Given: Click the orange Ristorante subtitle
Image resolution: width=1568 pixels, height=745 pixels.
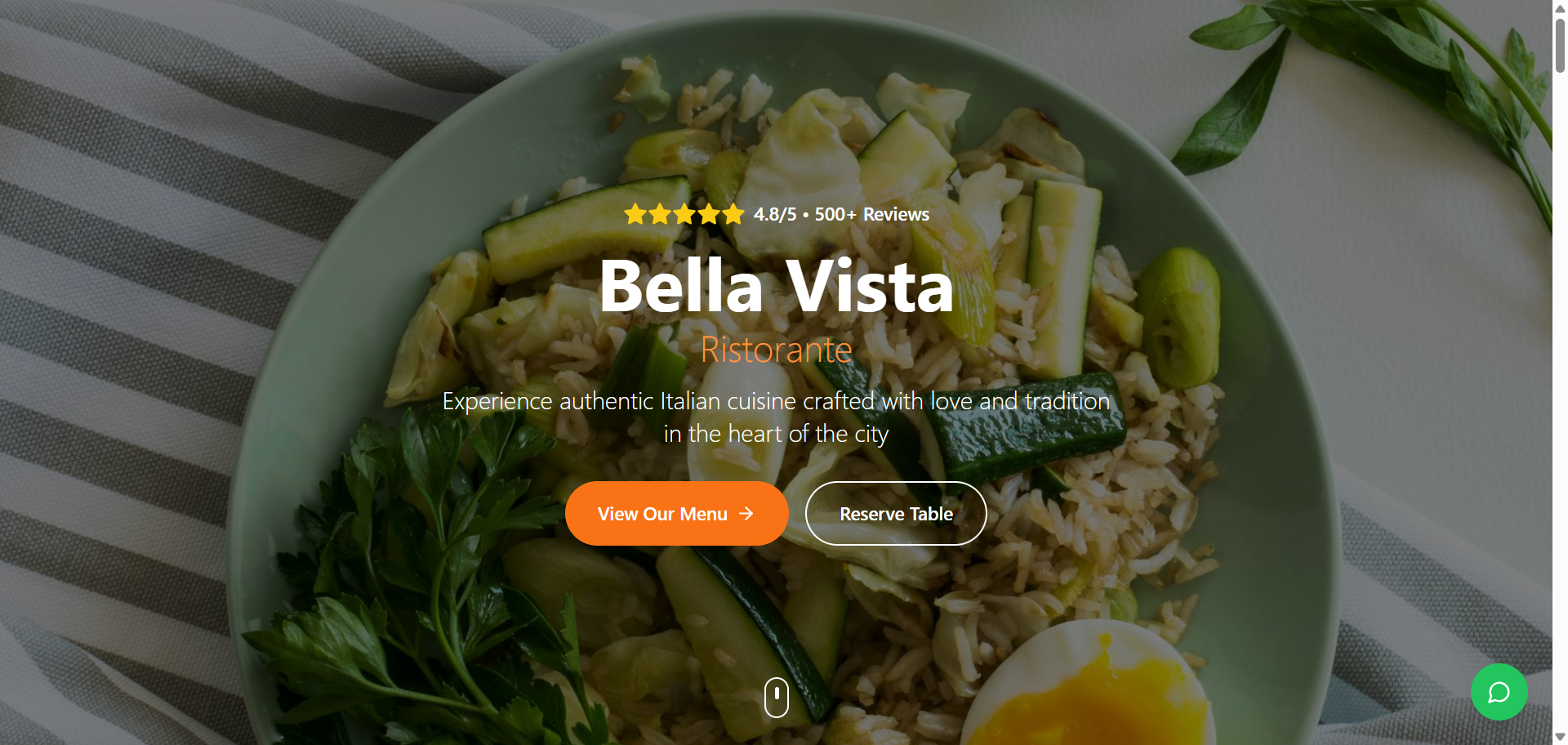Looking at the screenshot, I should (x=776, y=350).
